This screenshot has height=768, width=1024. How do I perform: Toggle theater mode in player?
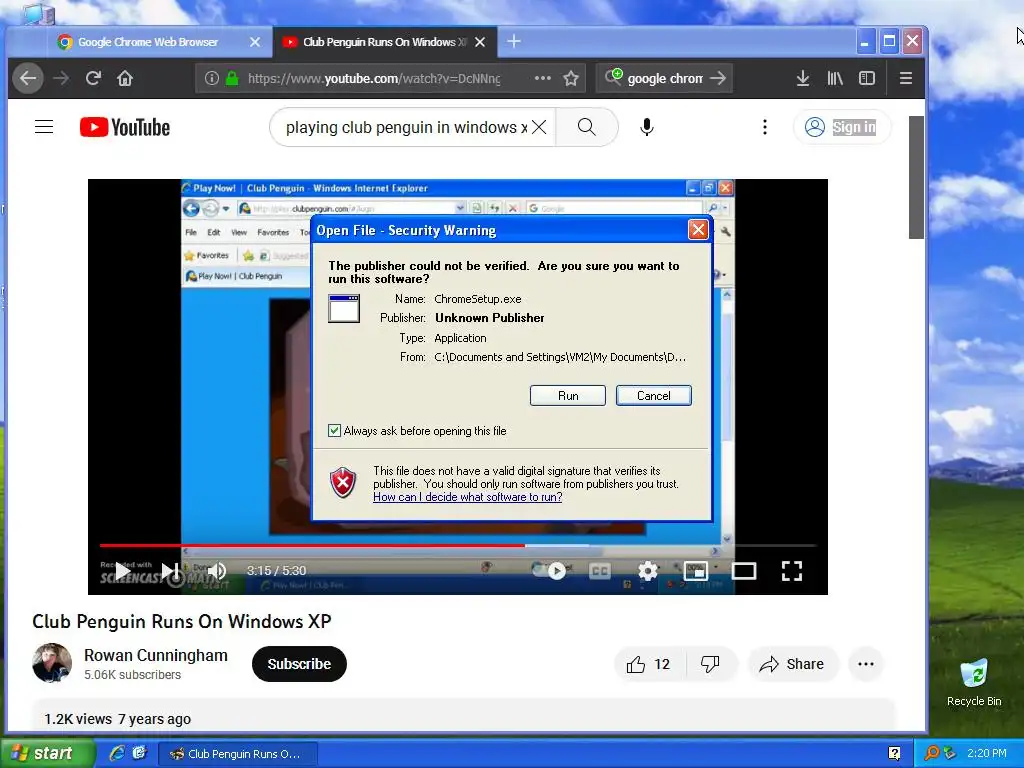pos(744,571)
